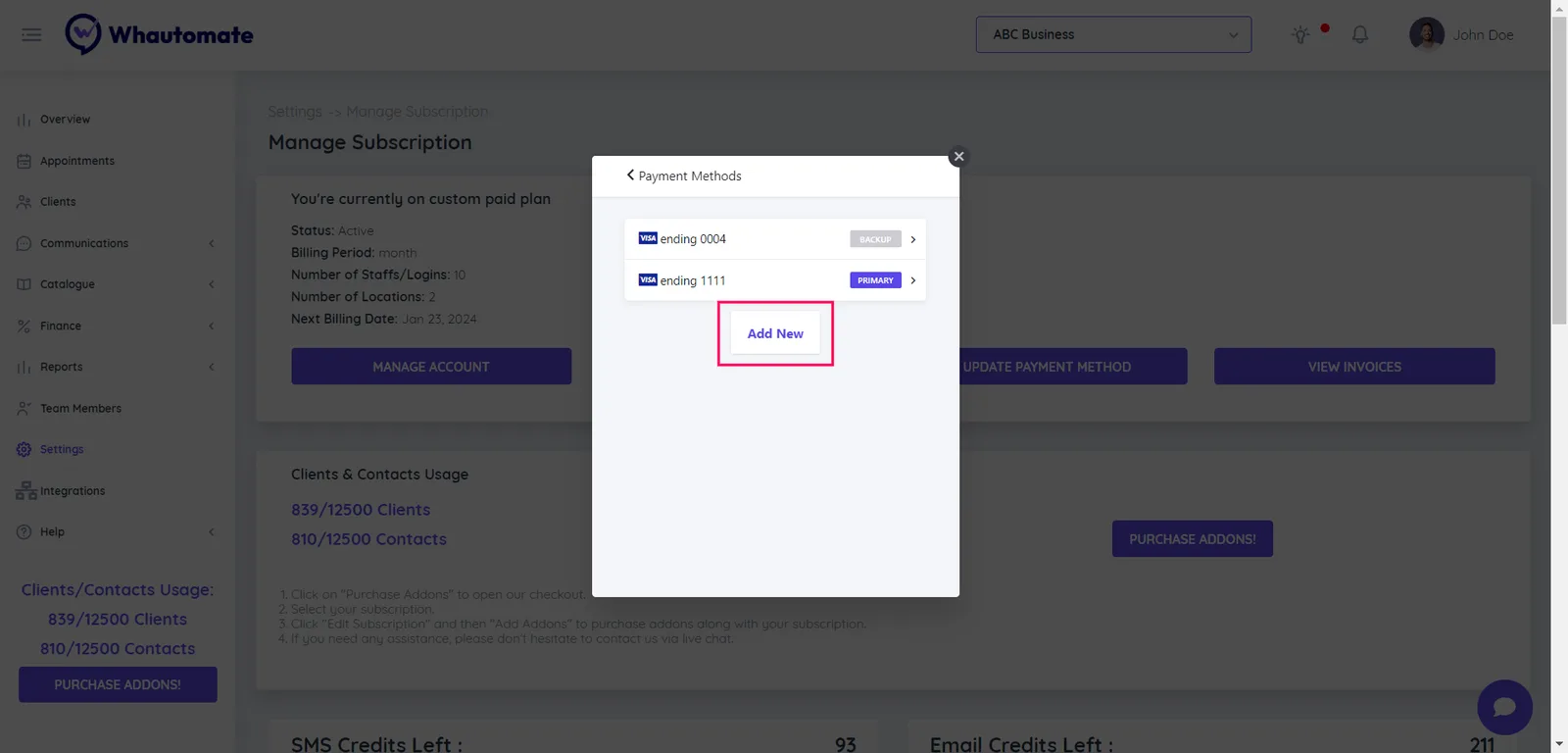Viewport: 1568px width, 753px height.
Task: Click John Doe profile avatar
Action: 1426,34
